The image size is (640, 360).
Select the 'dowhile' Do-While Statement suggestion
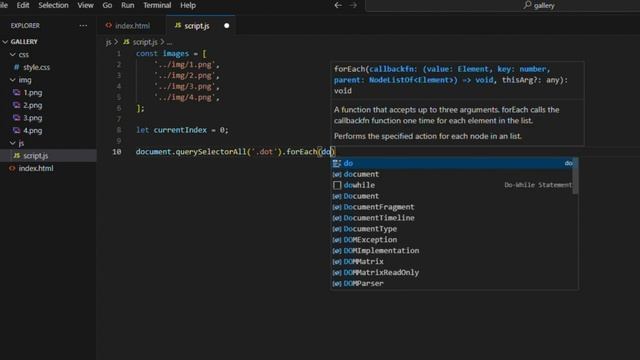coord(452,185)
